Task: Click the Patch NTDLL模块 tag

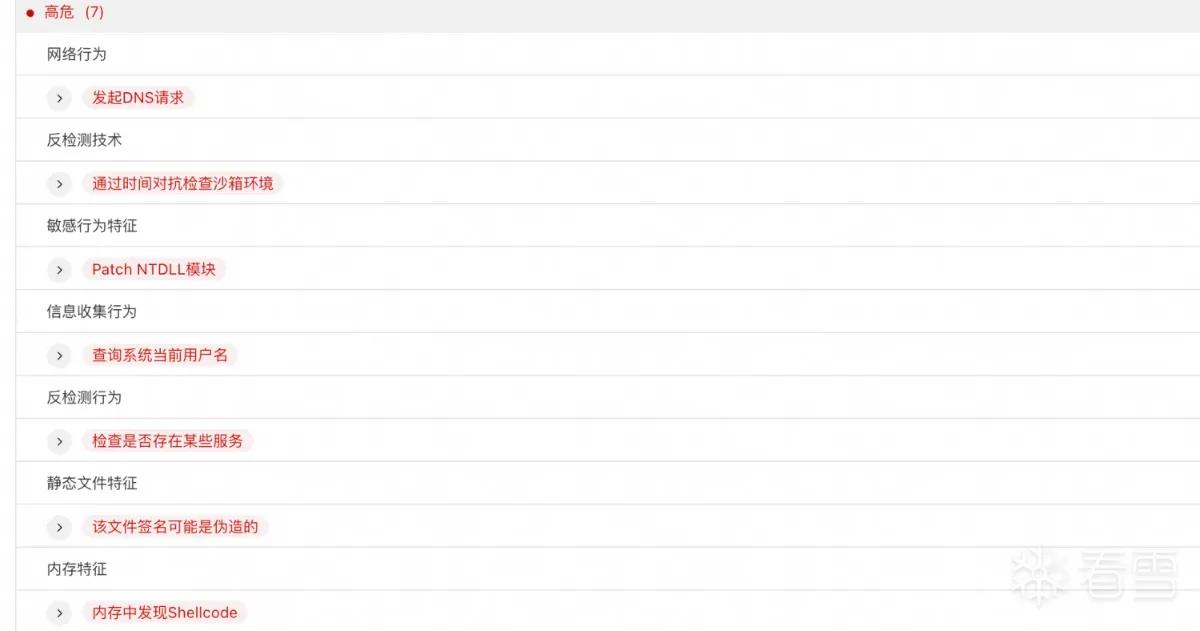Action: [x=154, y=270]
